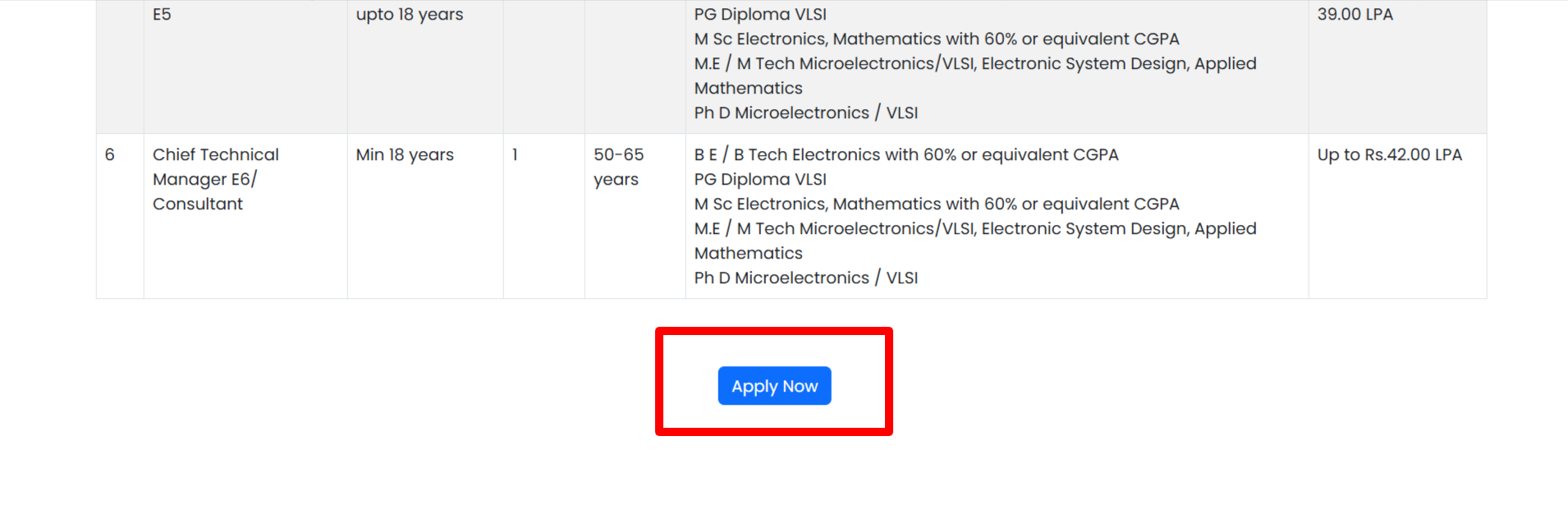Select the serial number 6 cell

click(x=110, y=154)
